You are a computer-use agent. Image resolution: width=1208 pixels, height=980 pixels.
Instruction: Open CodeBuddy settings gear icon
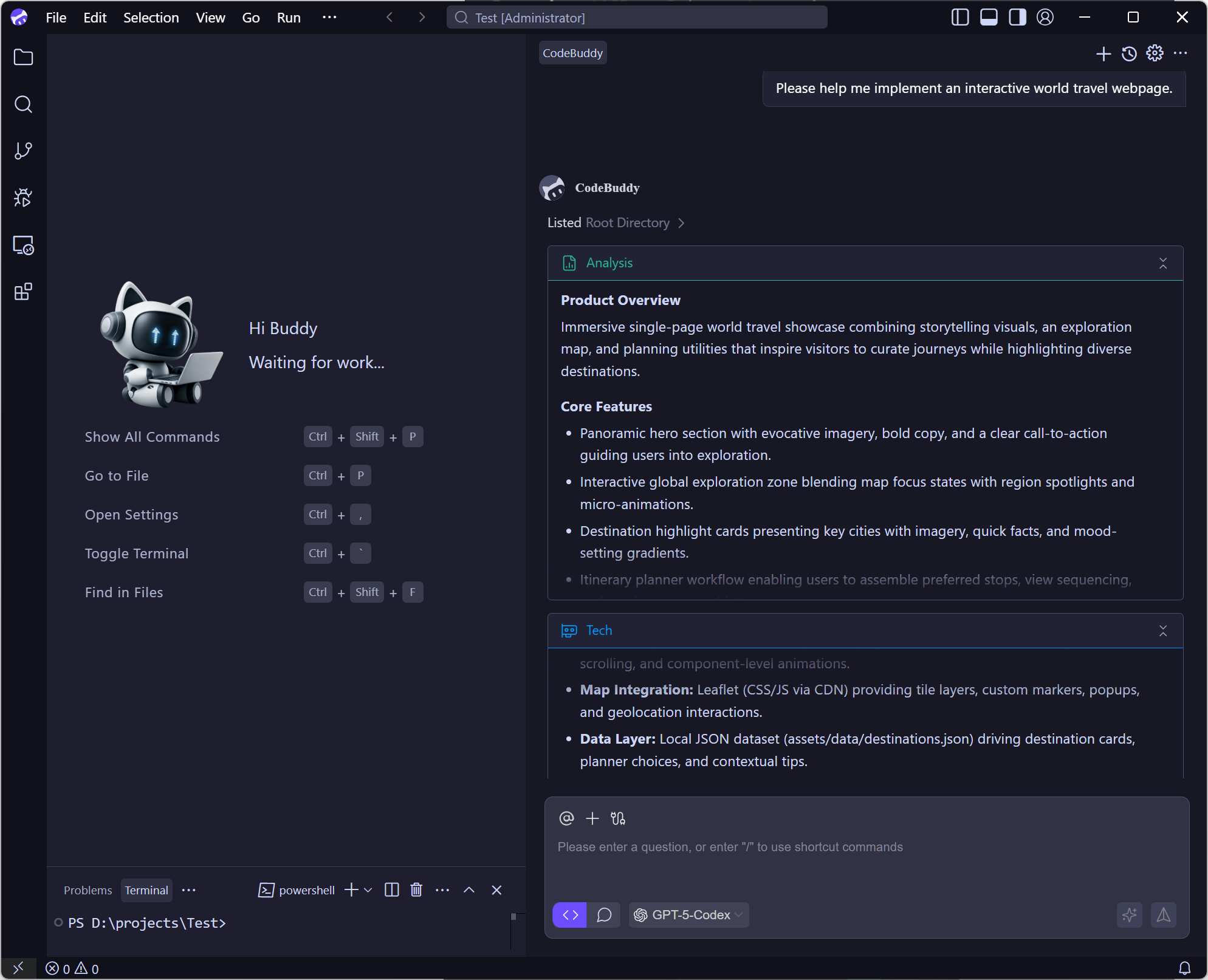click(1155, 53)
